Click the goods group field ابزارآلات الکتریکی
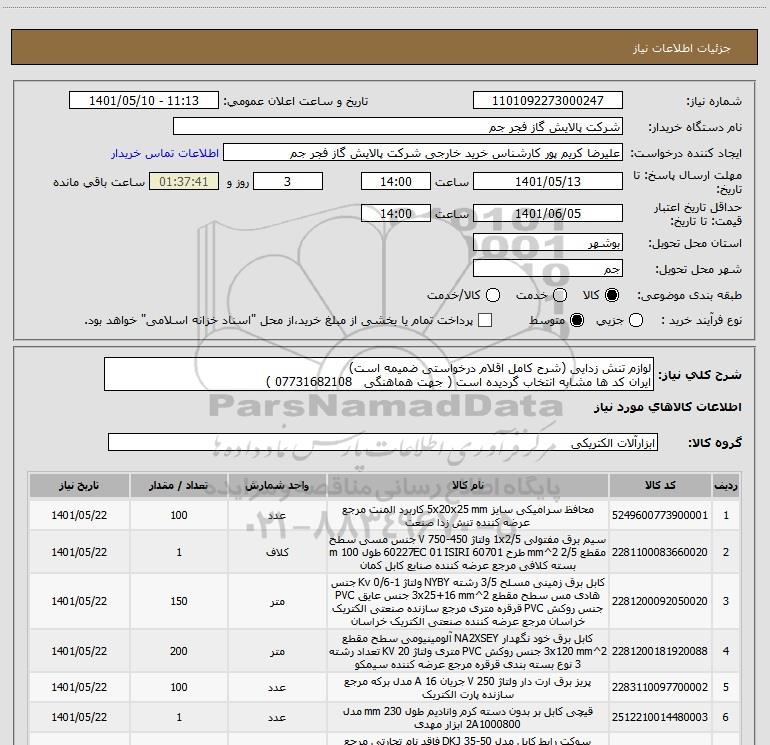This screenshot has height=745, width=770. pyautogui.click(x=383, y=442)
